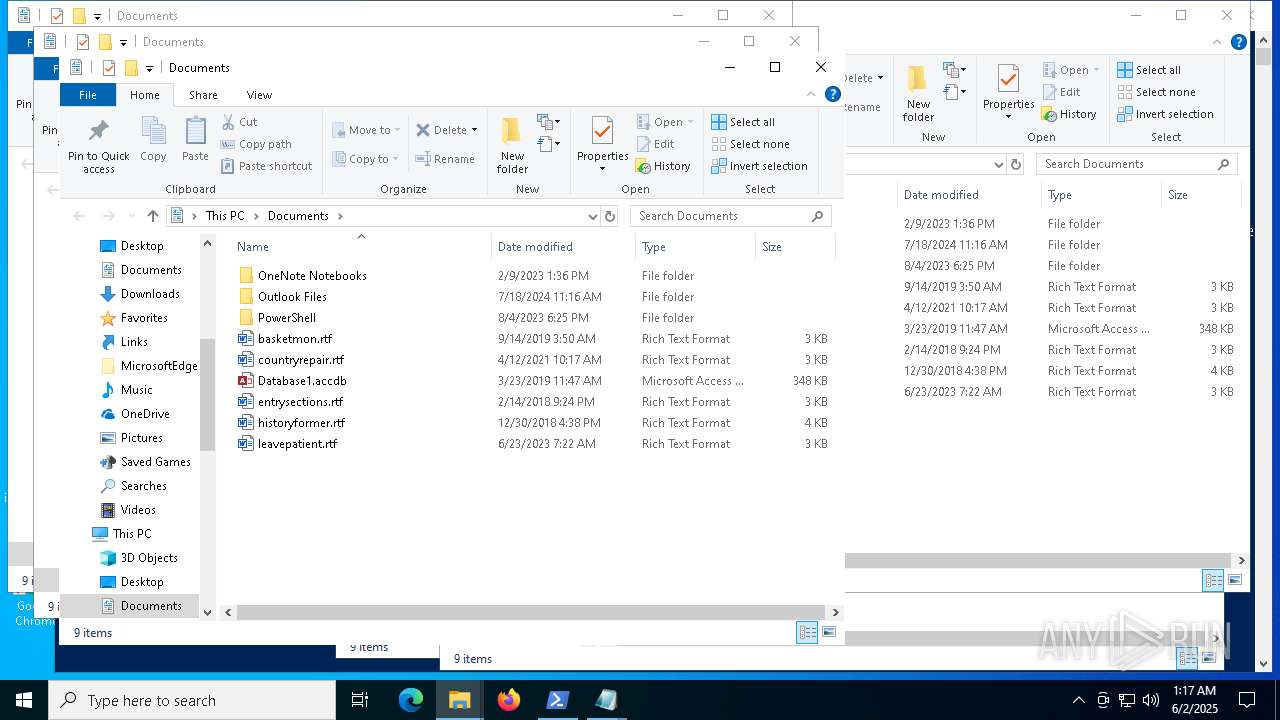Image resolution: width=1280 pixels, height=720 pixels.
Task: Expand the address bar history dropdown
Action: 593,216
